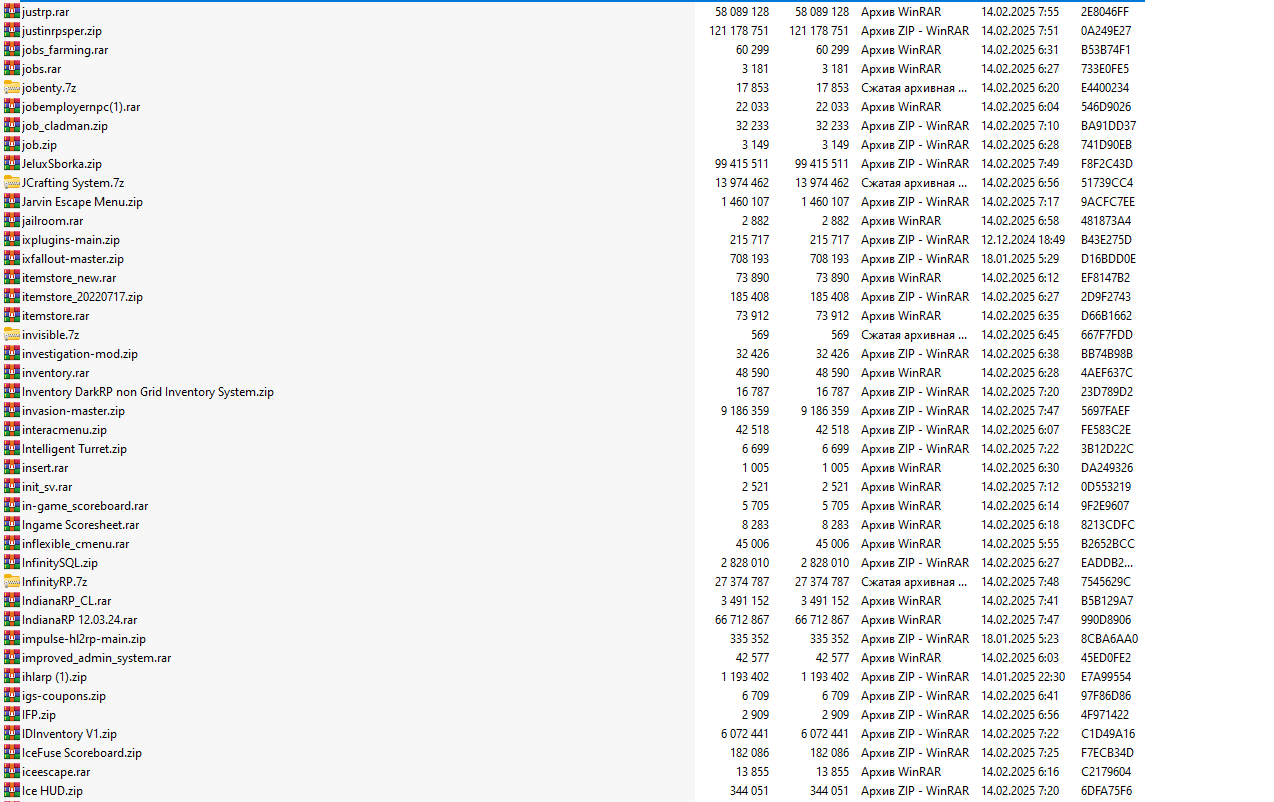Select the icon for Jarvin Escape Menu.zip

(12, 202)
